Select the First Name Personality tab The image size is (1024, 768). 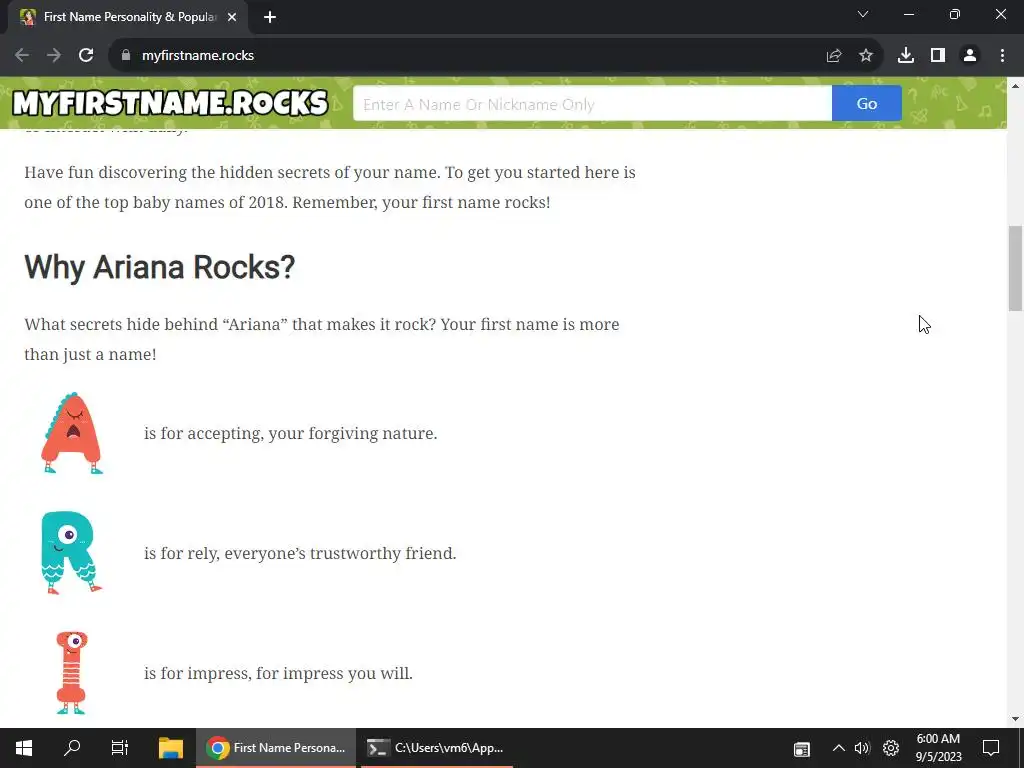pyautogui.click(x=128, y=18)
